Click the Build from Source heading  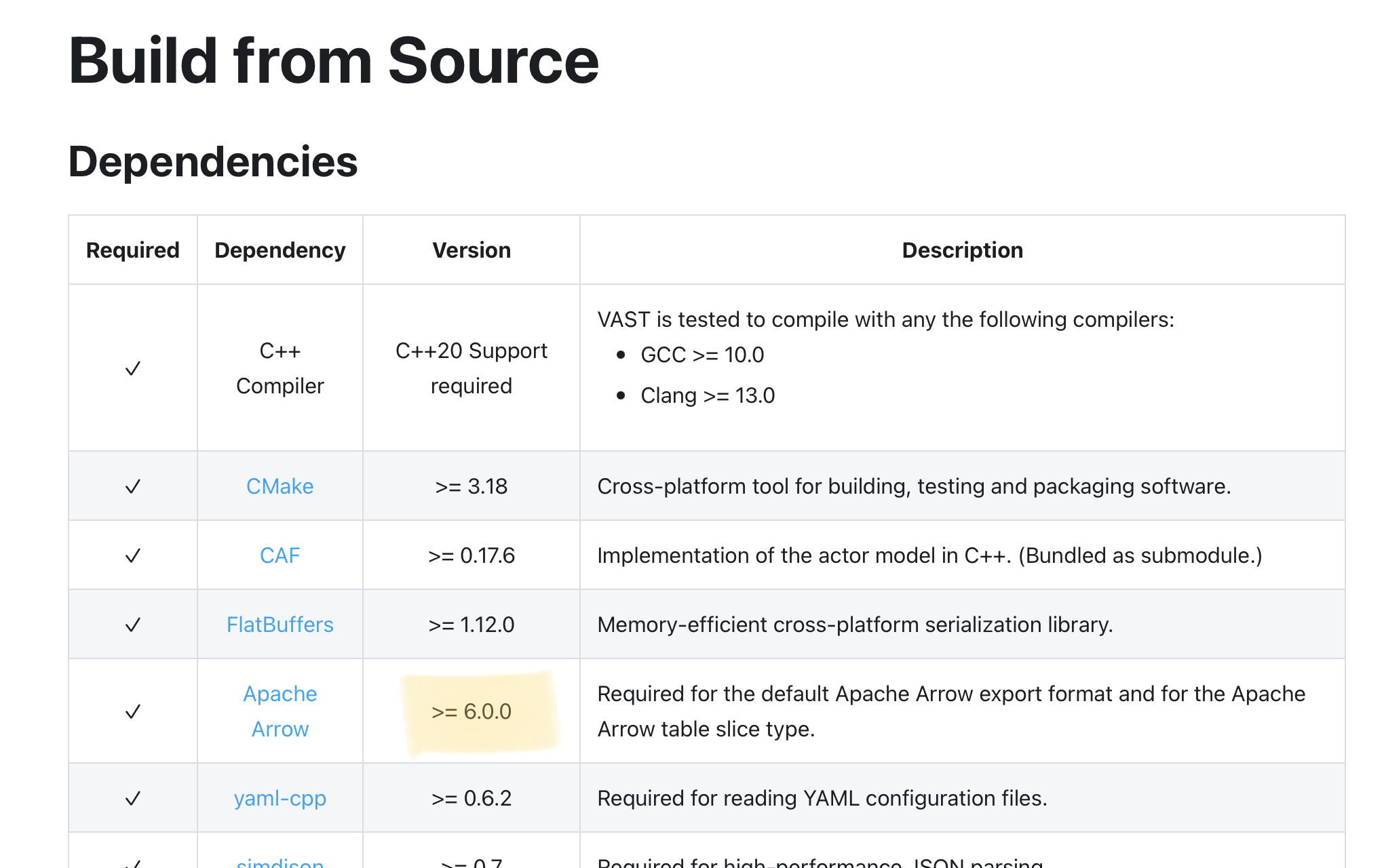[334, 61]
